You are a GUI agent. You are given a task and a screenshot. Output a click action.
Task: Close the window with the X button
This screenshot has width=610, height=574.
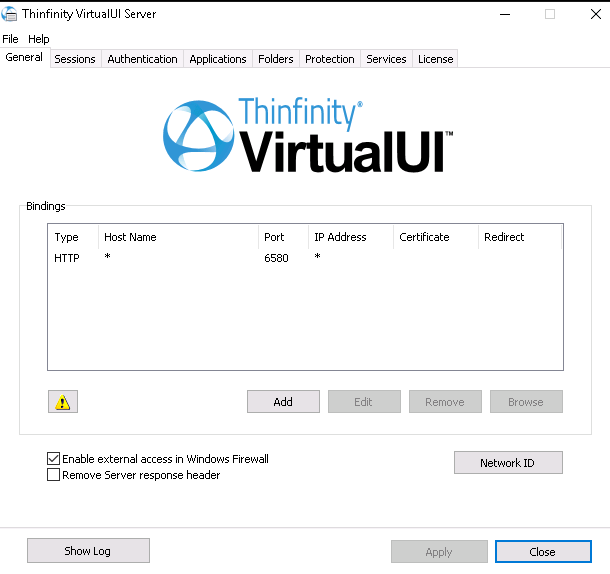(x=596, y=14)
